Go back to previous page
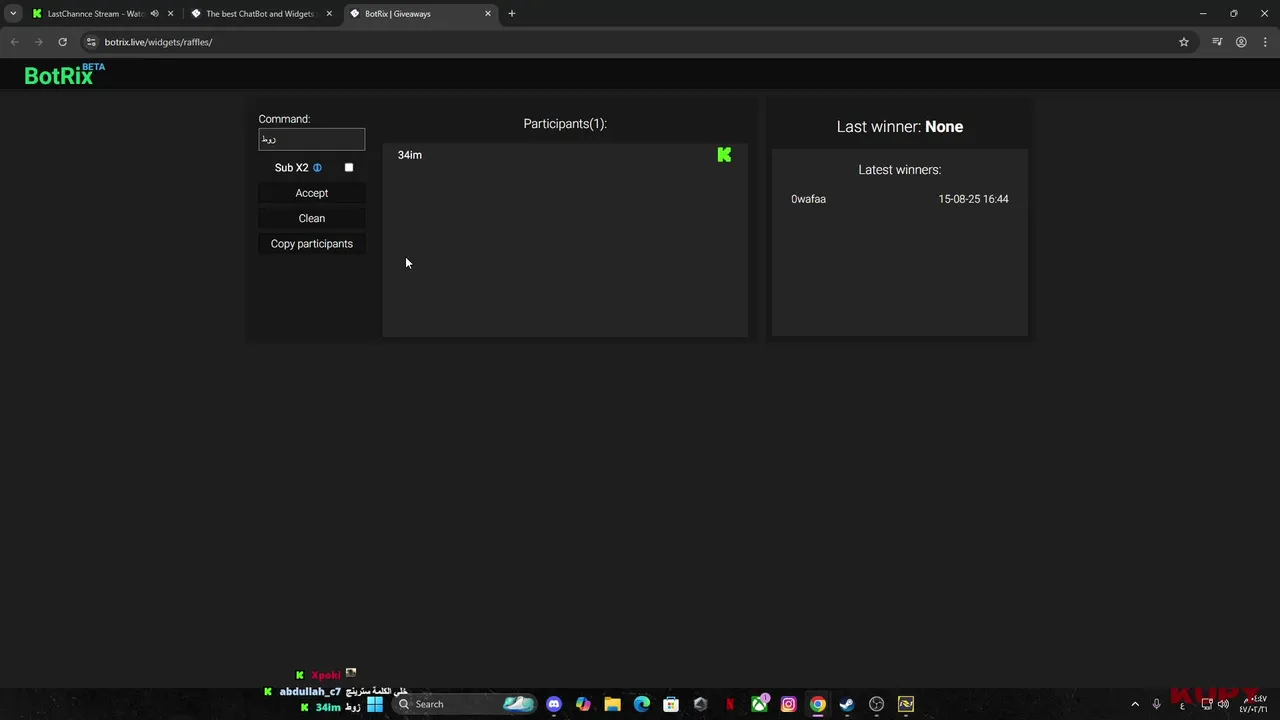Image resolution: width=1280 pixels, height=720 pixels. click(14, 42)
